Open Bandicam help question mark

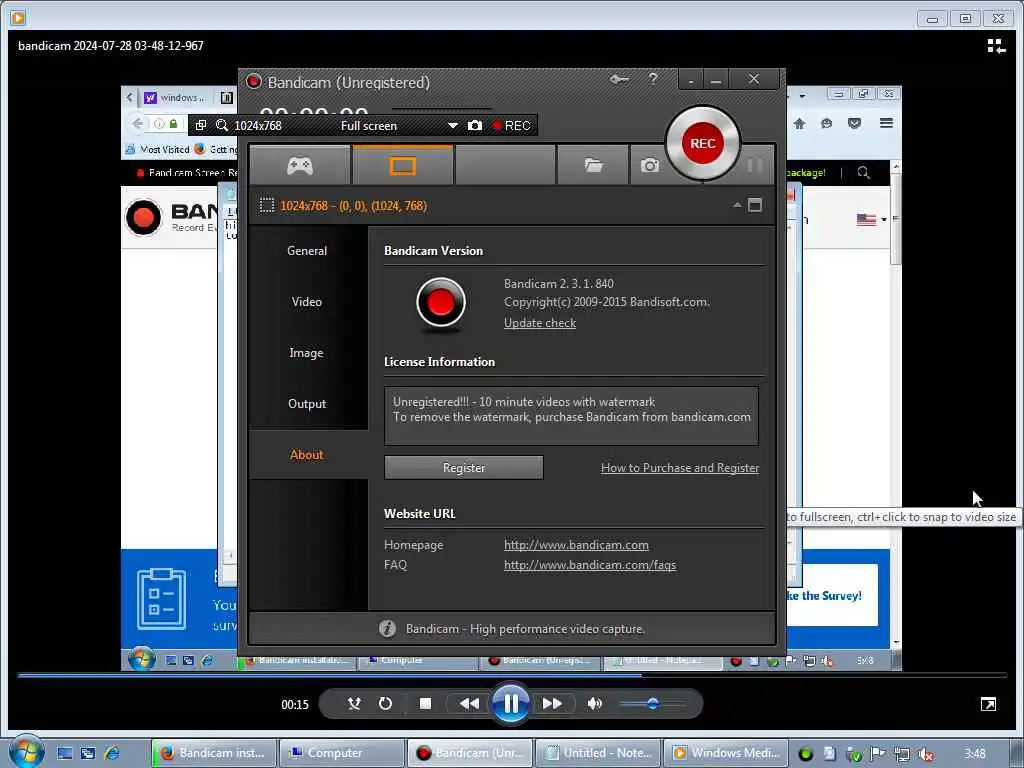pos(653,79)
